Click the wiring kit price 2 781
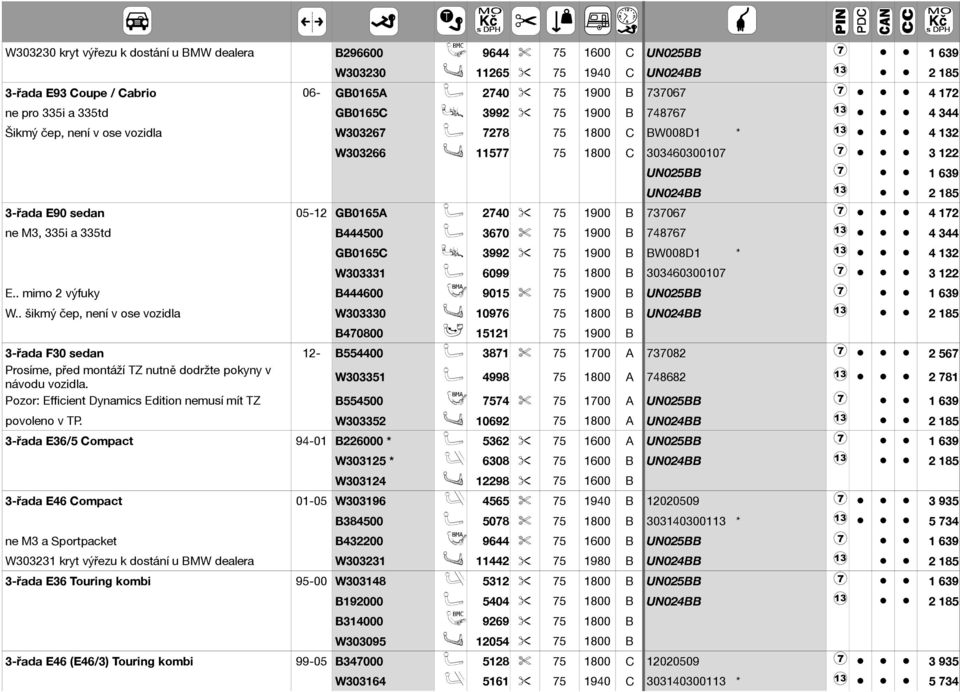The image size is (960, 692). (943, 377)
